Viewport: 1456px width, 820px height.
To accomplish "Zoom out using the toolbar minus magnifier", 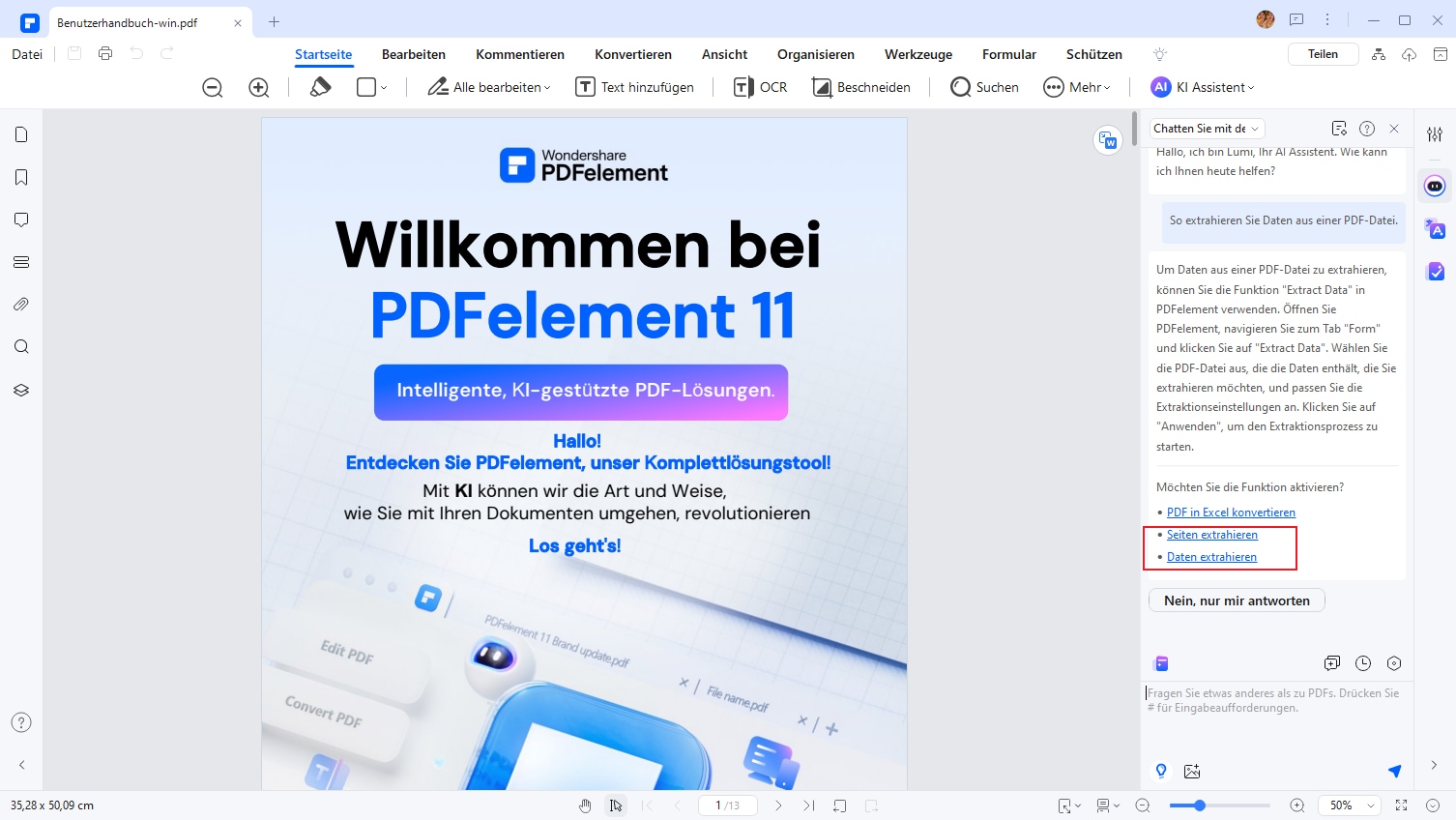I will pos(213,87).
